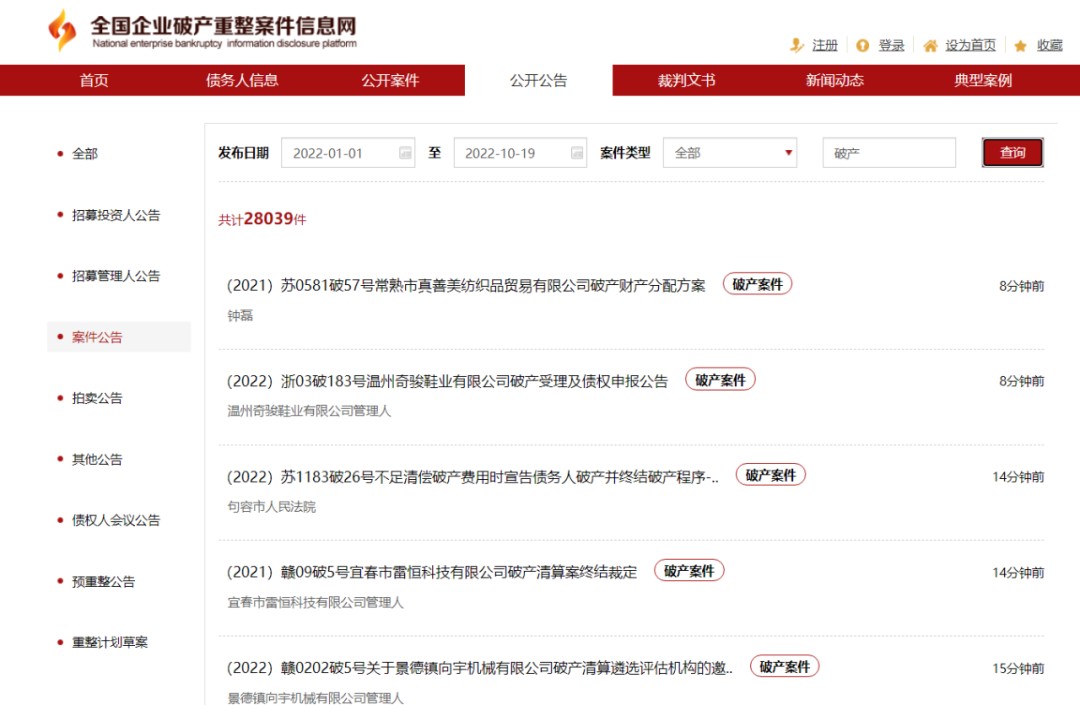Open the 债务人信息 nav tab
Screen dimensions: 1080x705
[242, 81]
